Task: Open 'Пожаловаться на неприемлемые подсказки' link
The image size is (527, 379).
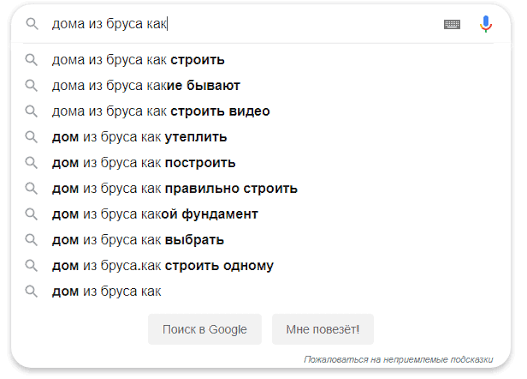Action: point(398,360)
